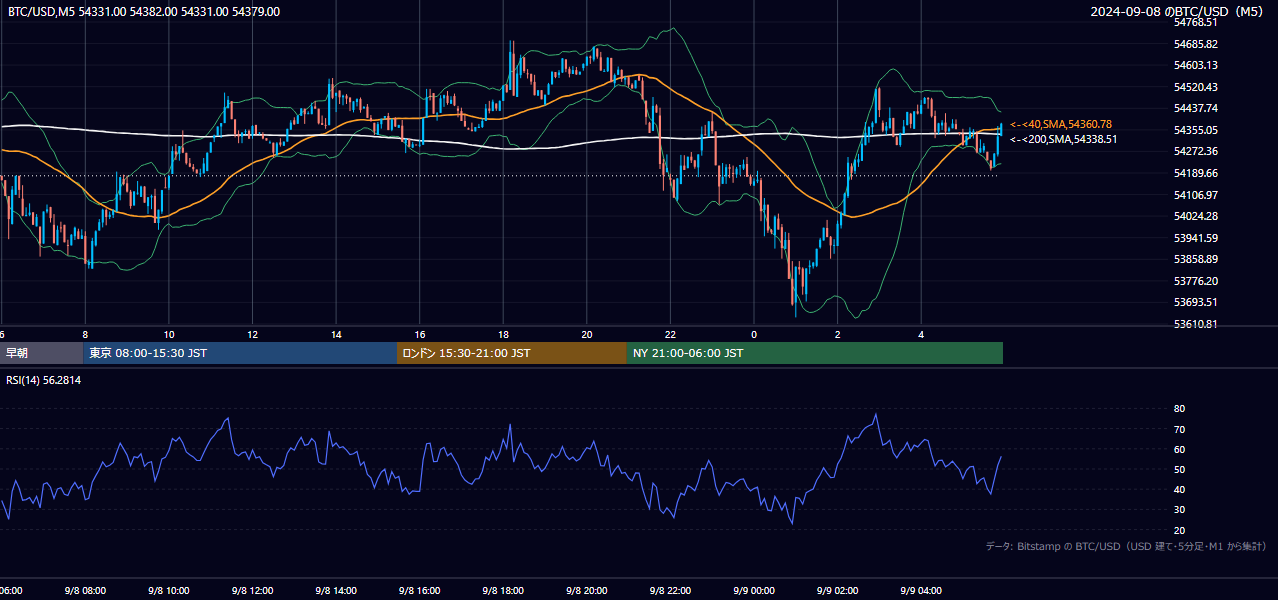Screen dimensions: 1278x600
Task: Click the 9/8 12:00 bottom time label
Action: pos(252,591)
